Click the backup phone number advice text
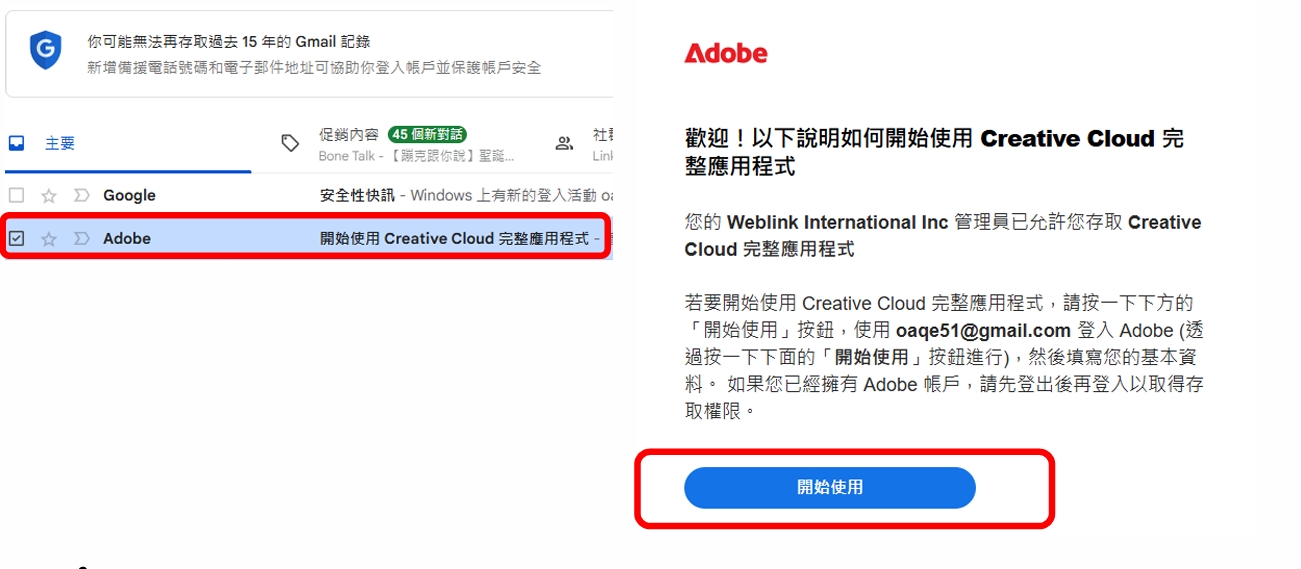Screen dimensions: 1301x569 314,67
